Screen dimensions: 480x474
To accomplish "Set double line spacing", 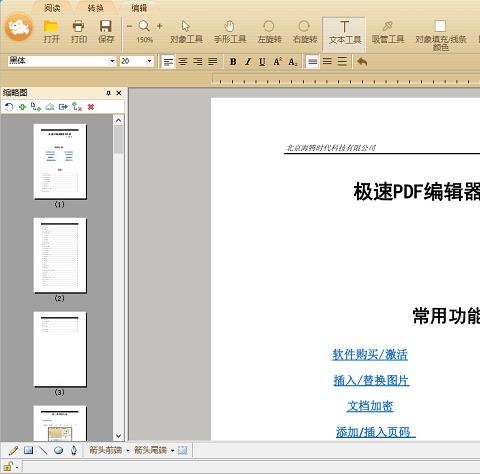I will tap(342, 62).
